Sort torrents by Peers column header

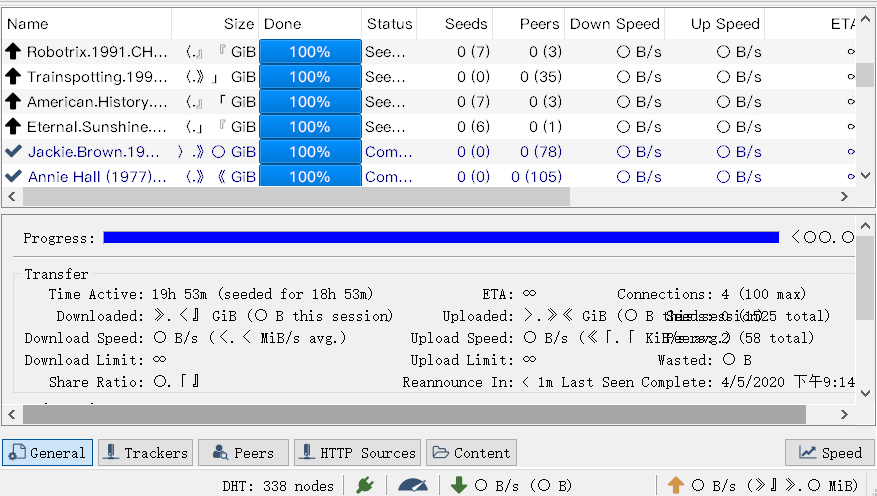coord(529,24)
